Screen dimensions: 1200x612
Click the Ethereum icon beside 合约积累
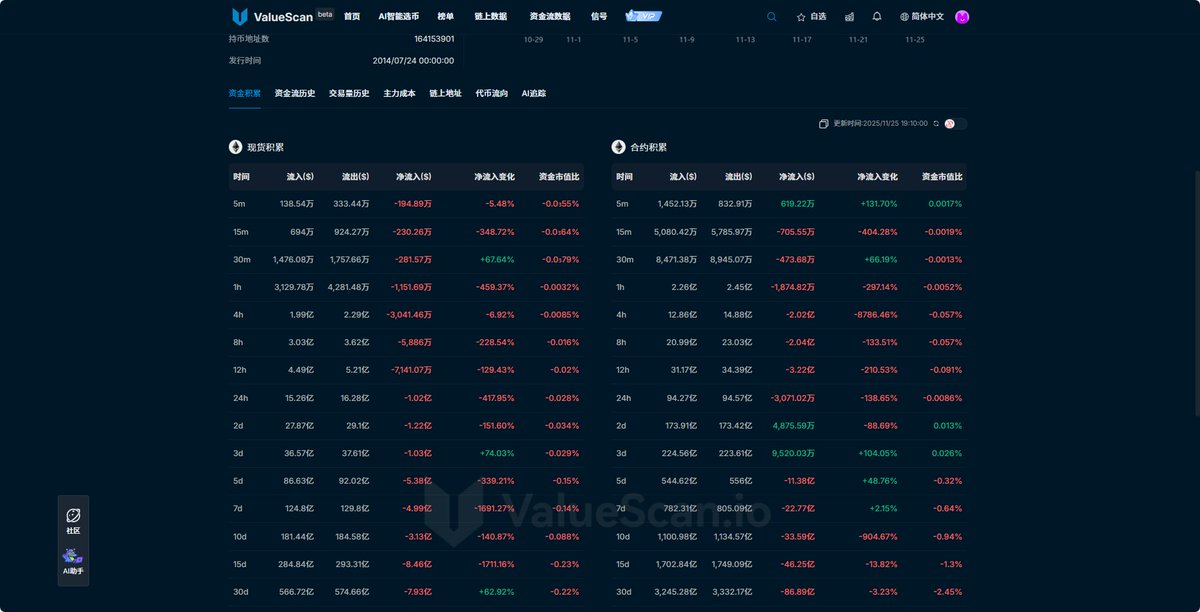click(x=619, y=147)
